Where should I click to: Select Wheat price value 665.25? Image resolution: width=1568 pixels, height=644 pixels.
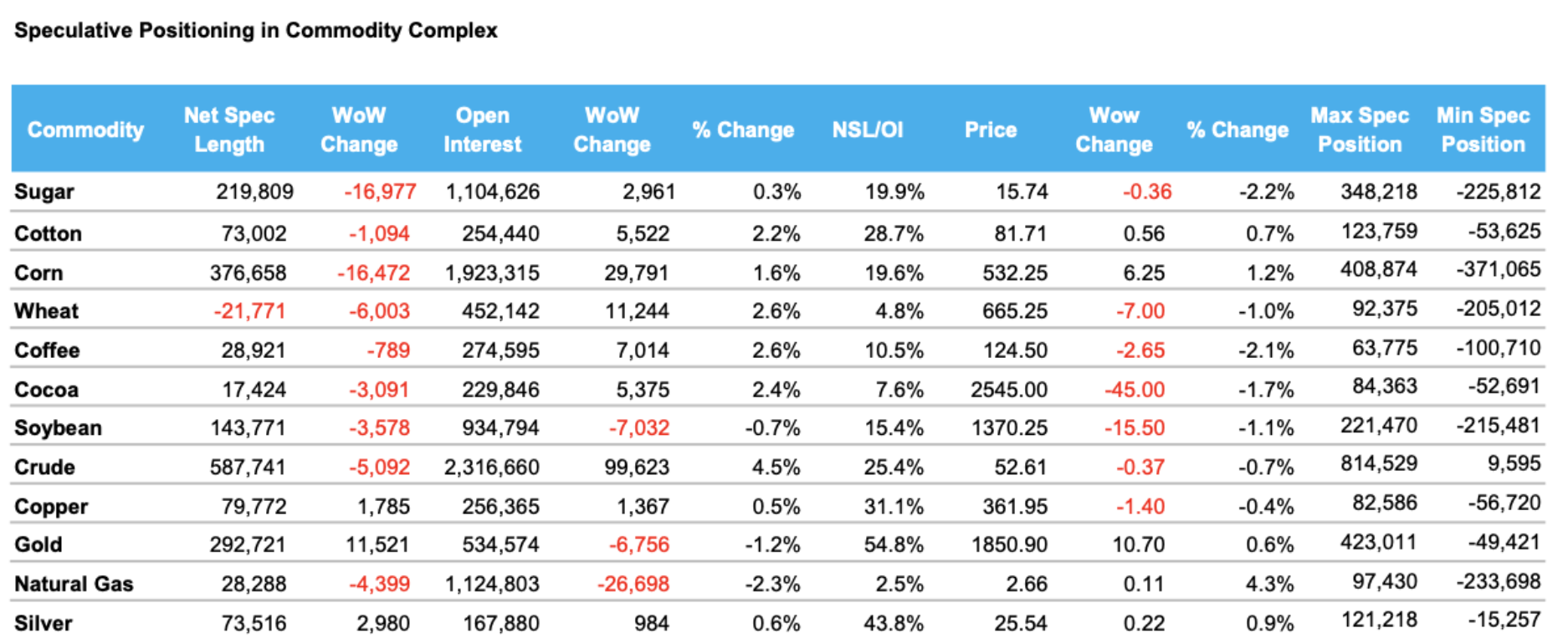1015,311
